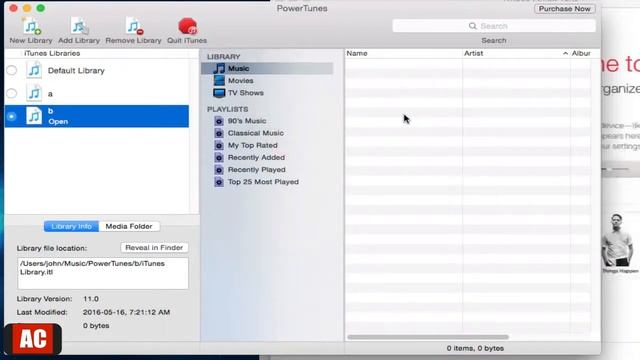Viewport: 640px width, 360px height.
Task: Select the radio button for library a
Action: coord(12,93)
